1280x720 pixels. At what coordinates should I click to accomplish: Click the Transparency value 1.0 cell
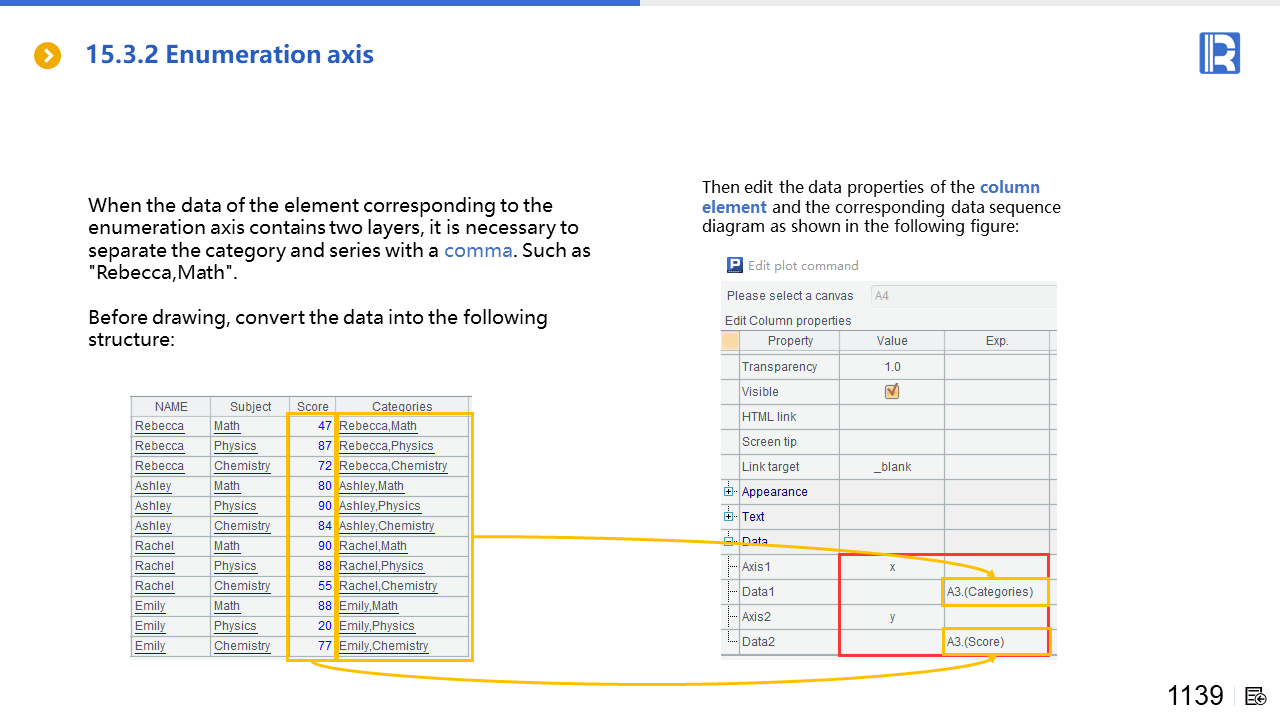[x=892, y=367]
